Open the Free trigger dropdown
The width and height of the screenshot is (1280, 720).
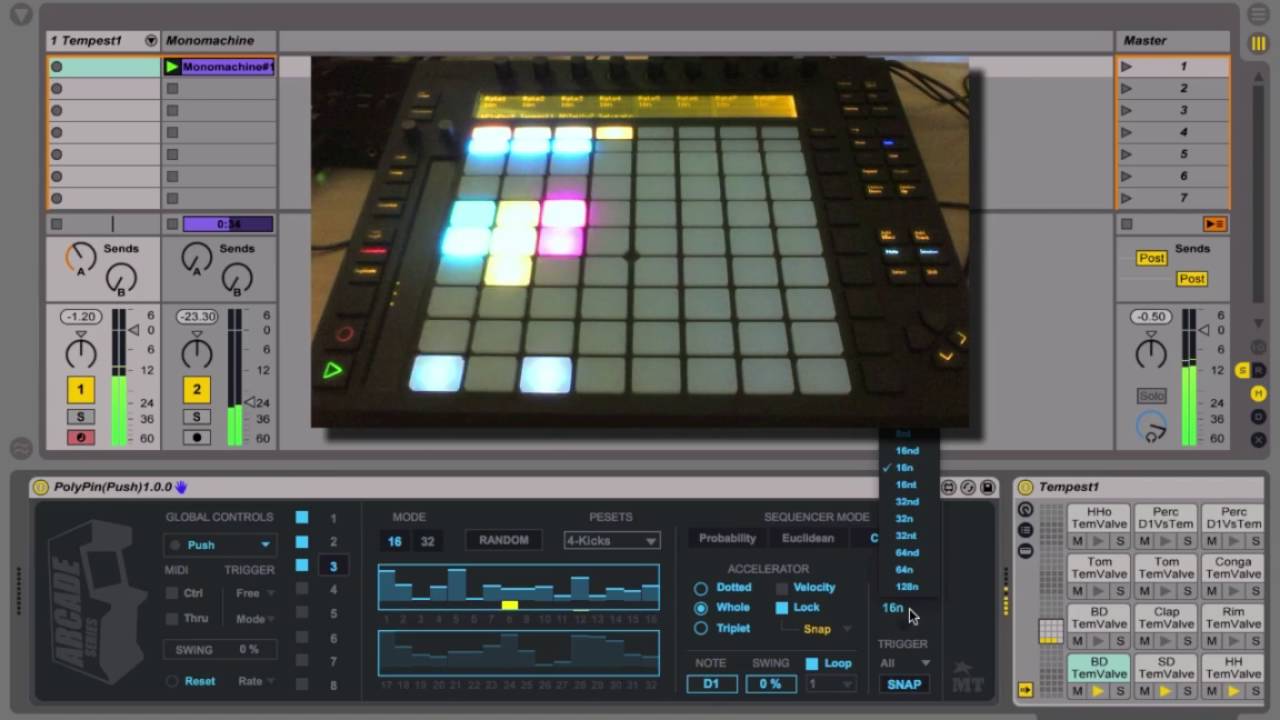tap(255, 593)
